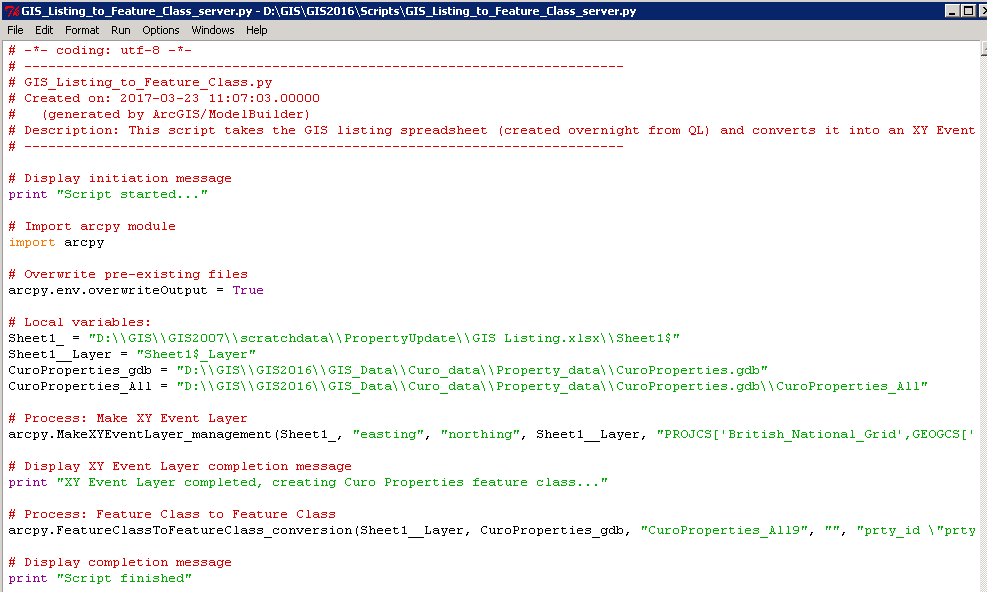Open the Options menu
Viewport: 987px width, 592px height.
point(161,30)
